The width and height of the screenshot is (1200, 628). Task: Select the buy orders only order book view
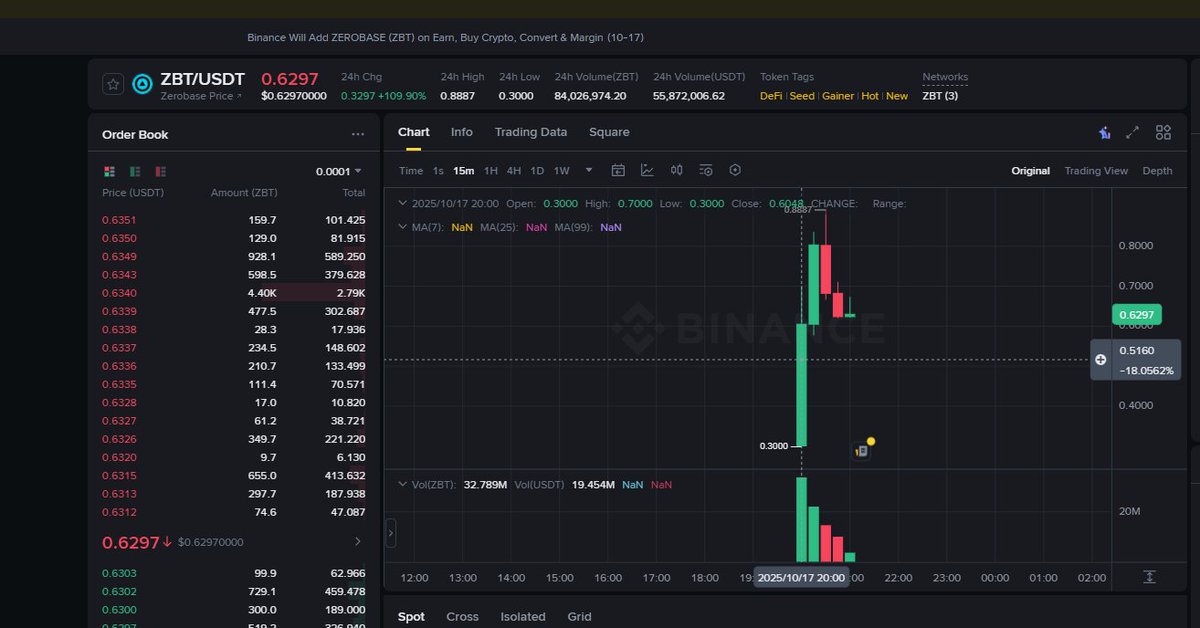coord(134,171)
